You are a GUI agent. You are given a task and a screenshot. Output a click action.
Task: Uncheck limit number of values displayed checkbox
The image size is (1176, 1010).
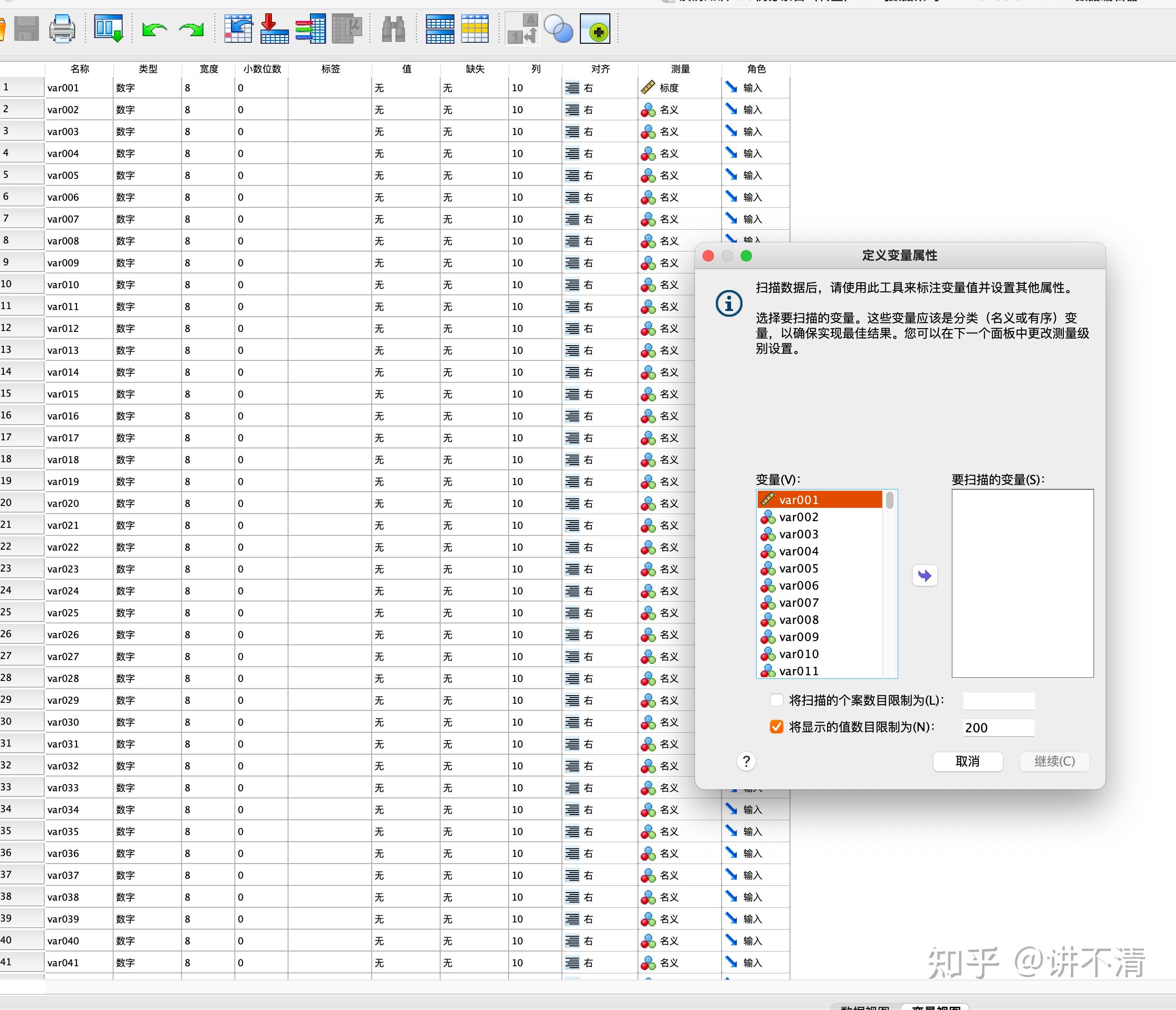[776, 727]
